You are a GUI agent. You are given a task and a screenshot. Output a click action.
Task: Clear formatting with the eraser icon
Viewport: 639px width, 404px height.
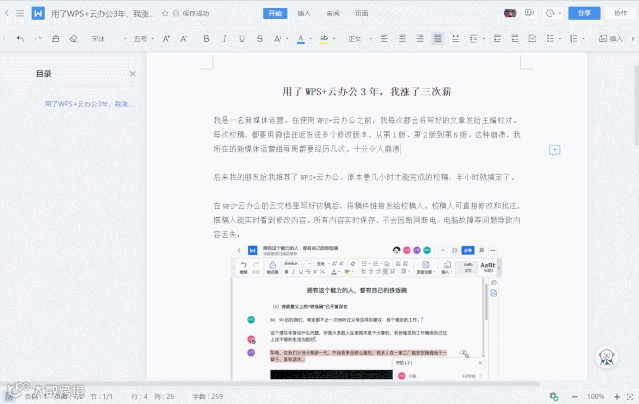coord(73,39)
